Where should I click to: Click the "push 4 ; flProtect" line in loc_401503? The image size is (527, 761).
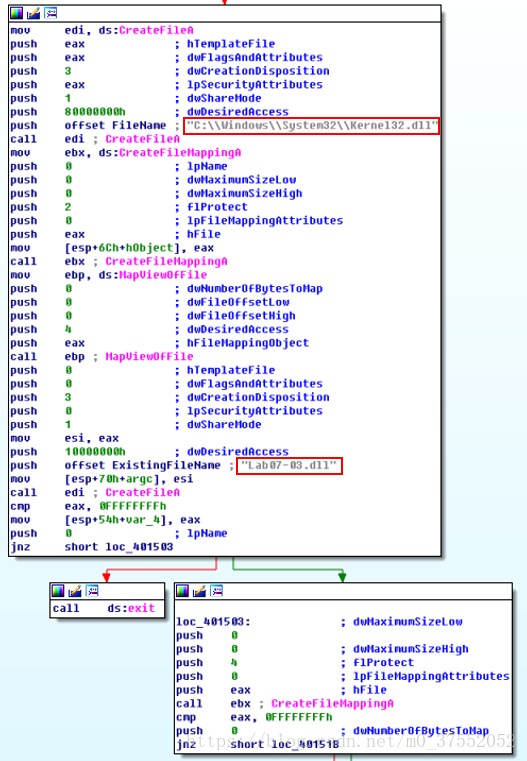tap(295, 662)
